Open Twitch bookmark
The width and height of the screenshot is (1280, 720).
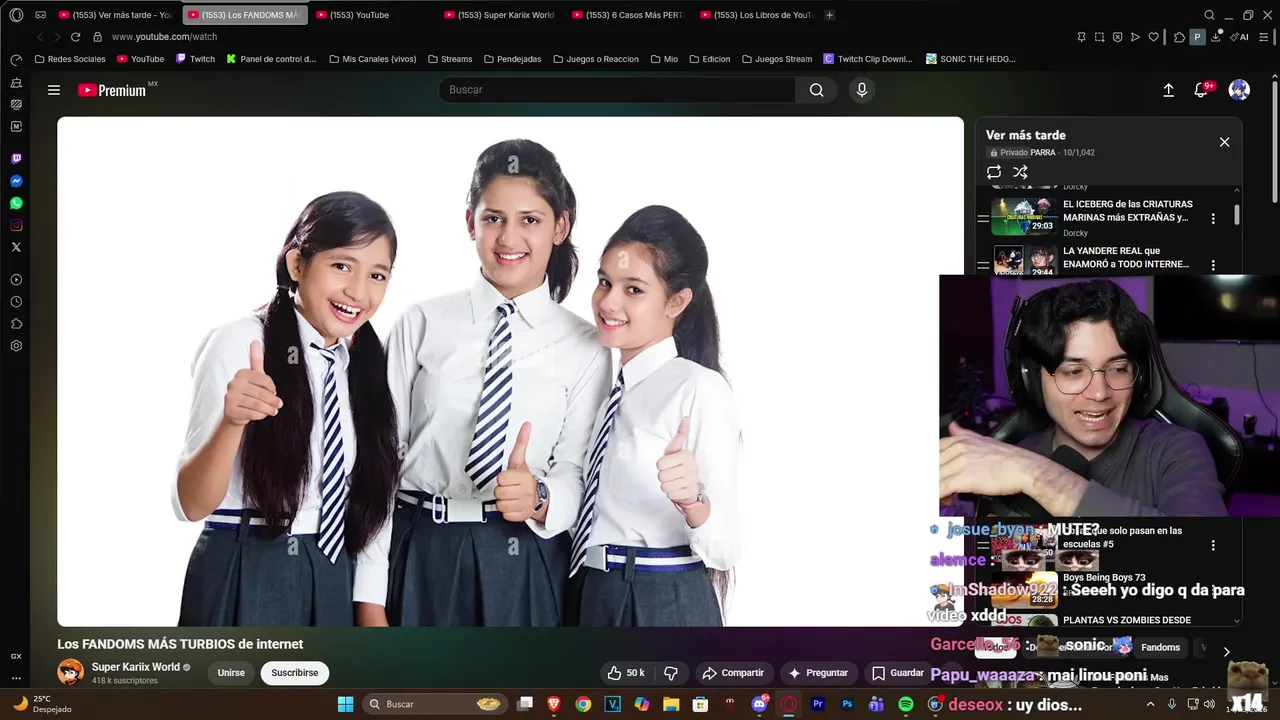pyautogui.click(x=195, y=59)
